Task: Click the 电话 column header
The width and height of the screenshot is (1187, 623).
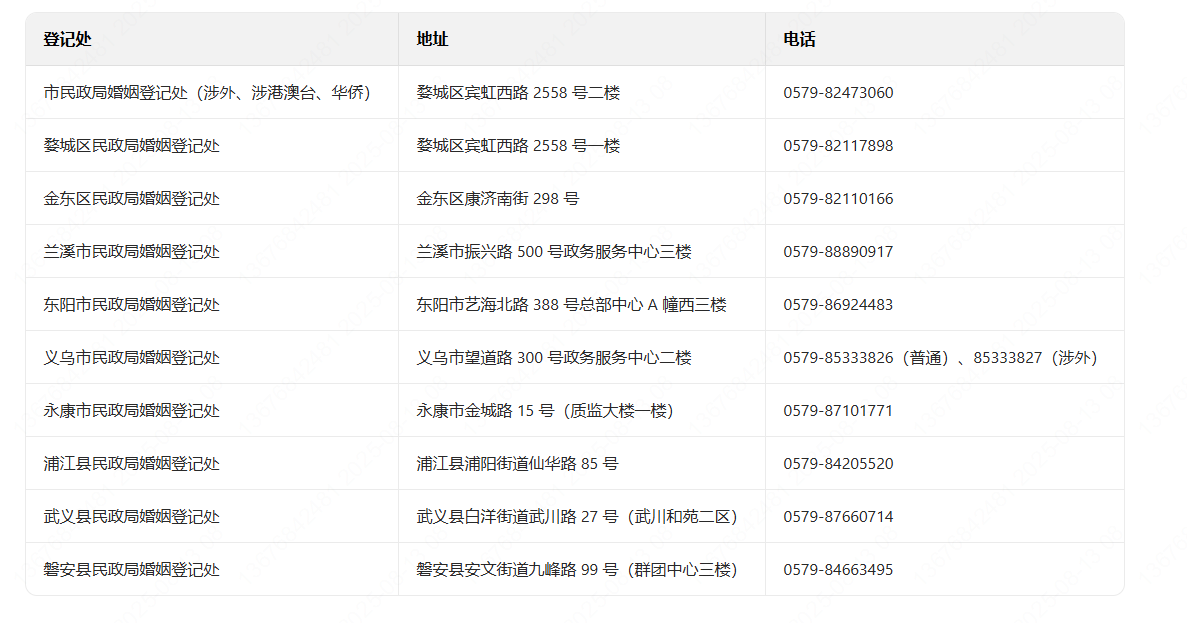Action: click(945, 39)
